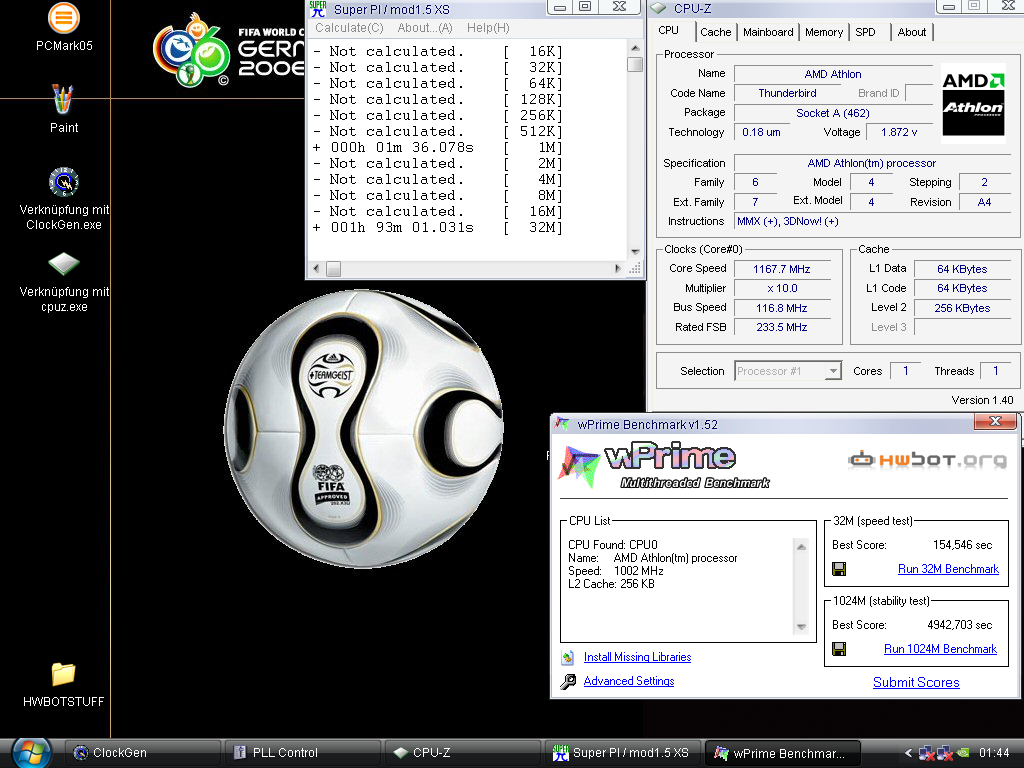1024x768 pixels.
Task: Save the 1024M score with floppy icon
Action: 839,649
